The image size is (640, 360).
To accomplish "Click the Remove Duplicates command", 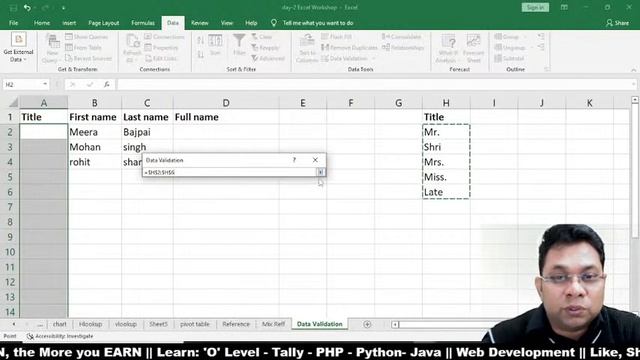I will pos(349,47).
